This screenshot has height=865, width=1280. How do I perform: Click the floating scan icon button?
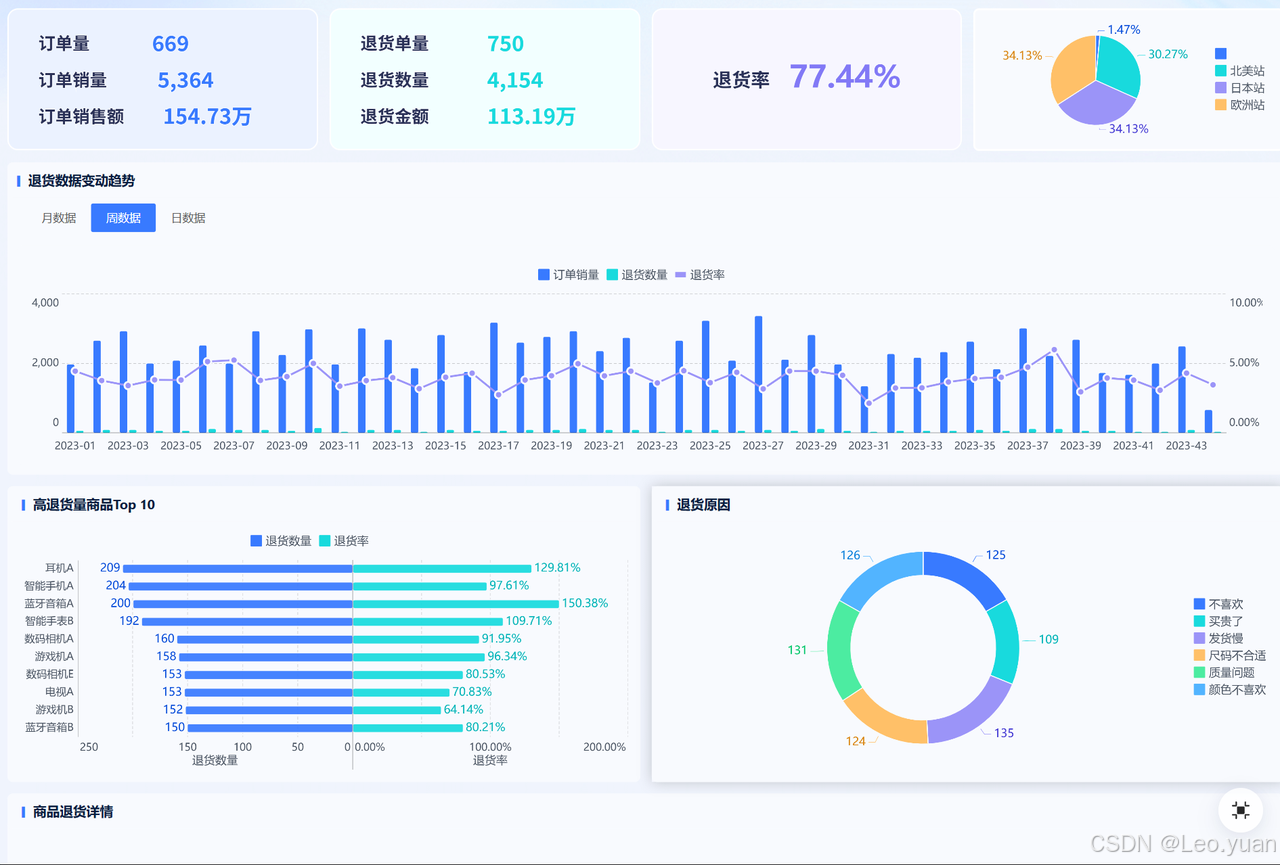tap(1241, 810)
